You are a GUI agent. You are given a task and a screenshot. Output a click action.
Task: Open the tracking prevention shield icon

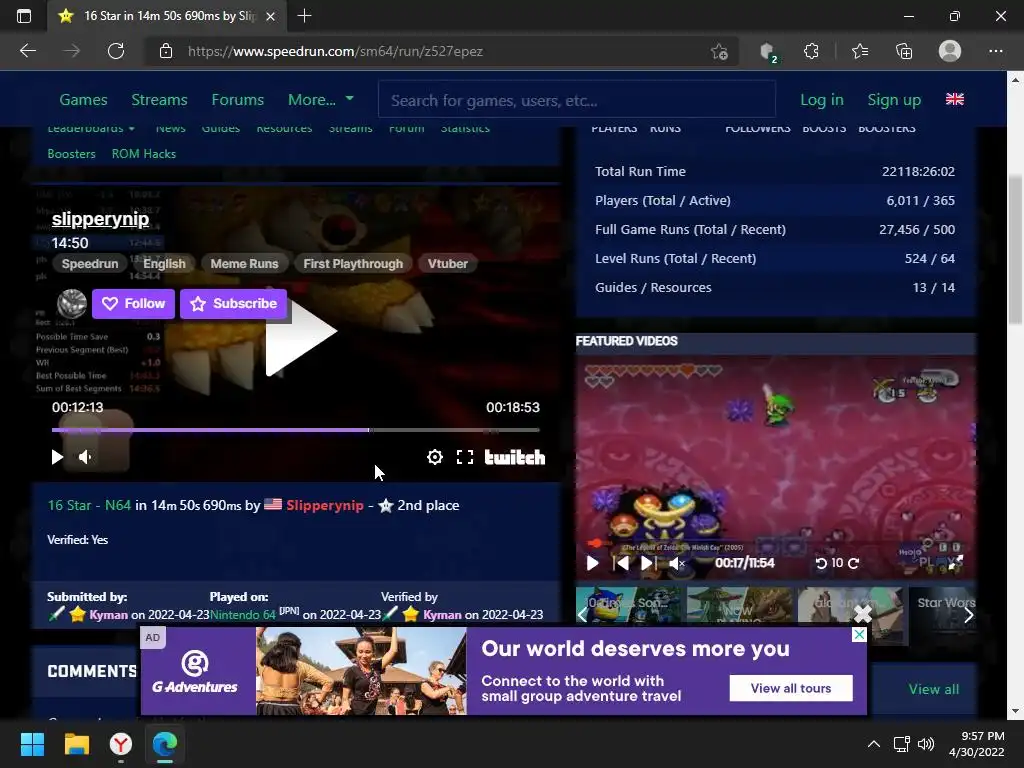click(x=769, y=52)
